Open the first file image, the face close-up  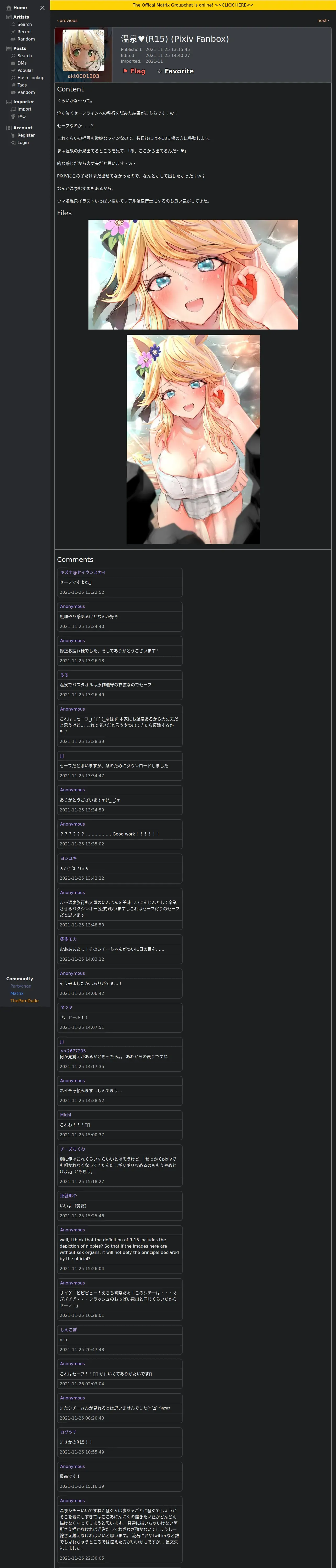pos(193,274)
